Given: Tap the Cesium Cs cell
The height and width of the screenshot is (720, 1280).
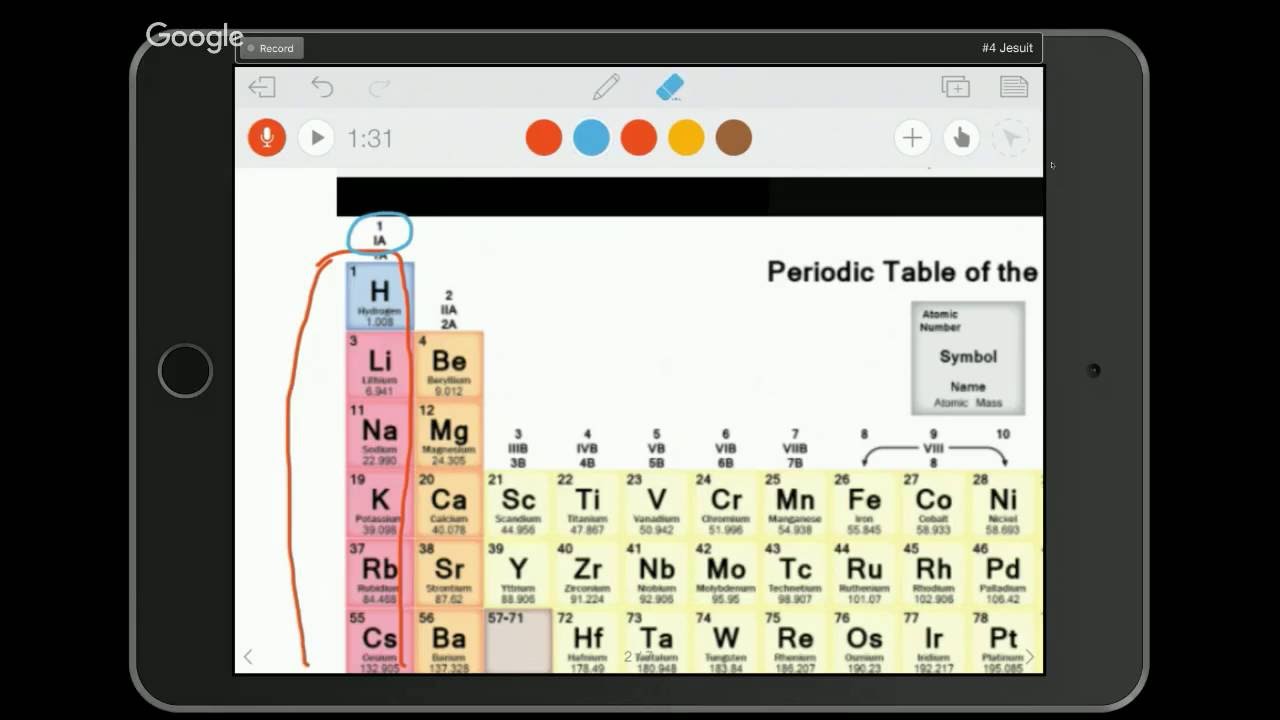Looking at the screenshot, I should pyautogui.click(x=379, y=641).
